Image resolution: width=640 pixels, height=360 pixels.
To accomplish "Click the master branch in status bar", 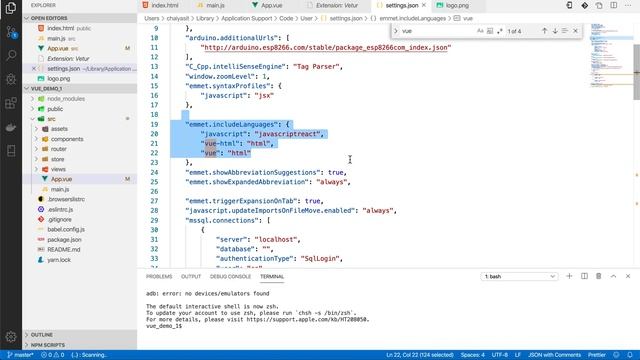I will [x=20, y=355].
